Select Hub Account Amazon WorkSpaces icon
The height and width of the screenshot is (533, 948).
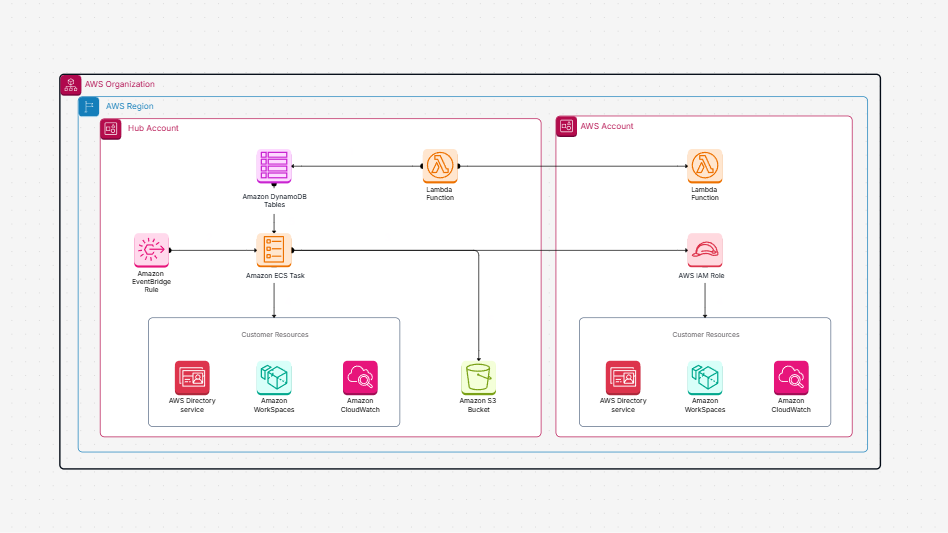[x=274, y=378]
